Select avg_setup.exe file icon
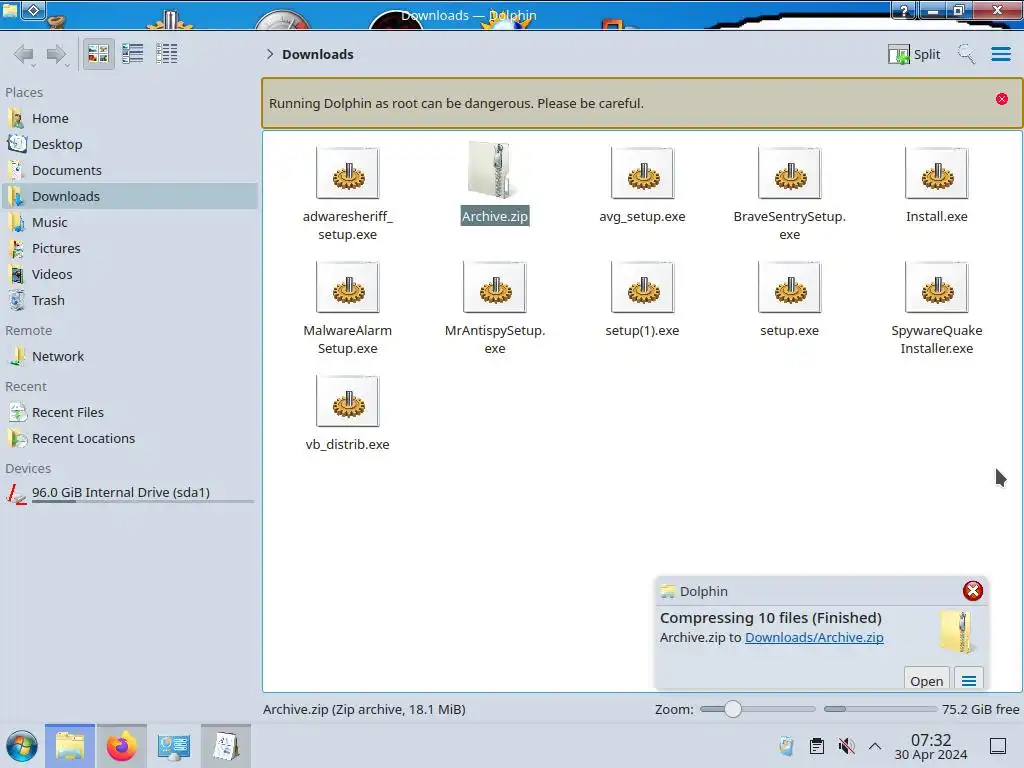Image resolution: width=1024 pixels, height=768 pixels. tap(642, 174)
